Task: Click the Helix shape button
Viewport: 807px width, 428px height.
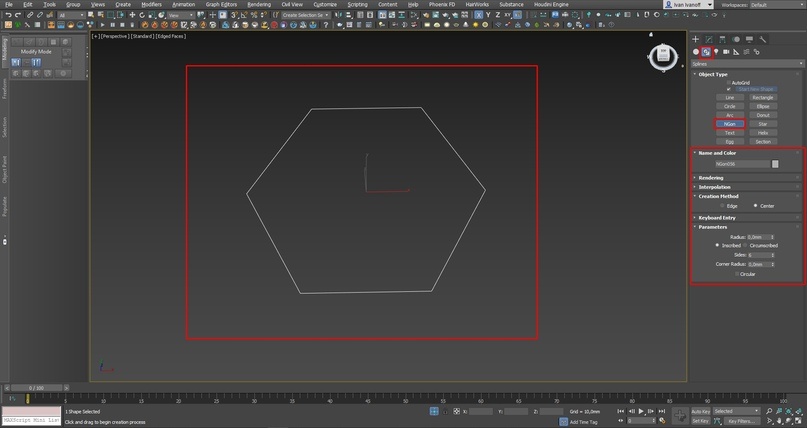Action: click(763, 133)
